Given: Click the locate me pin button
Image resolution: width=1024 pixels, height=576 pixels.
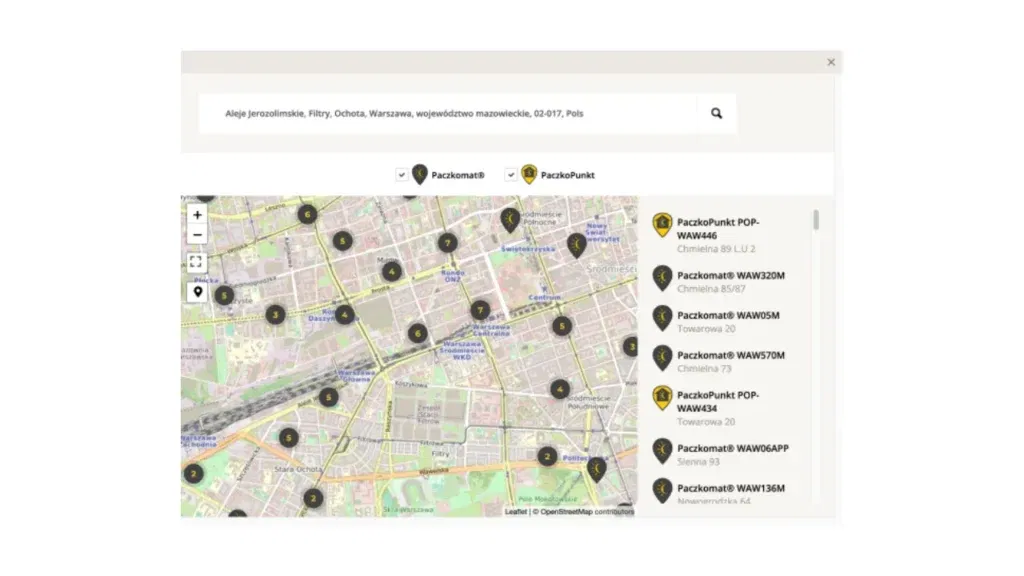Looking at the screenshot, I should (x=197, y=292).
